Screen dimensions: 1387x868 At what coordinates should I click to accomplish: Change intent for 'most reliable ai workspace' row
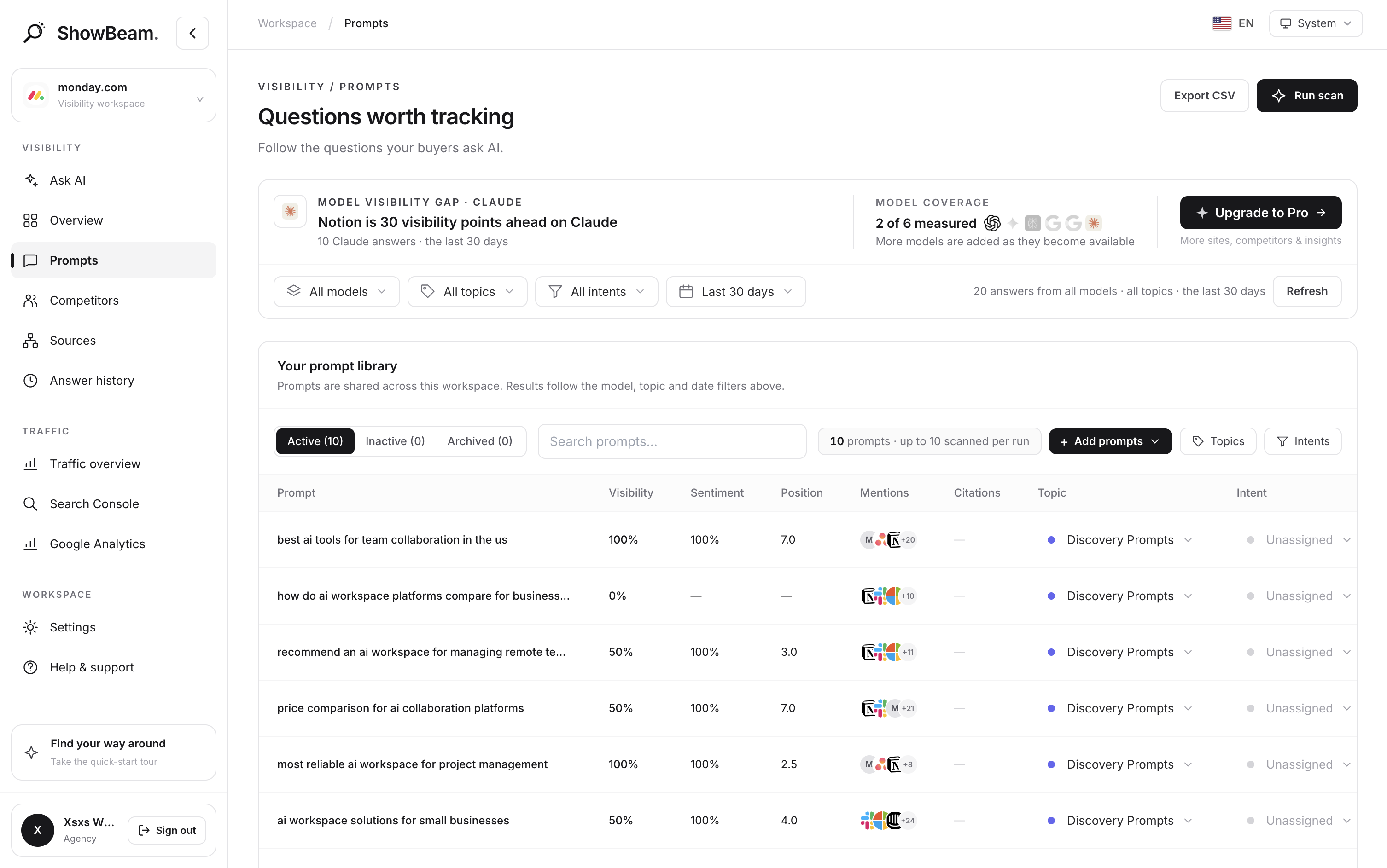coord(1298,764)
